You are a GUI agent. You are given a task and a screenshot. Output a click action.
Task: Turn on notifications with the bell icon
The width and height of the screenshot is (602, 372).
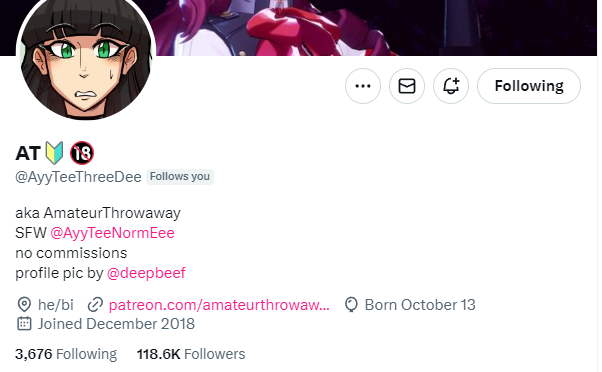coord(451,86)
